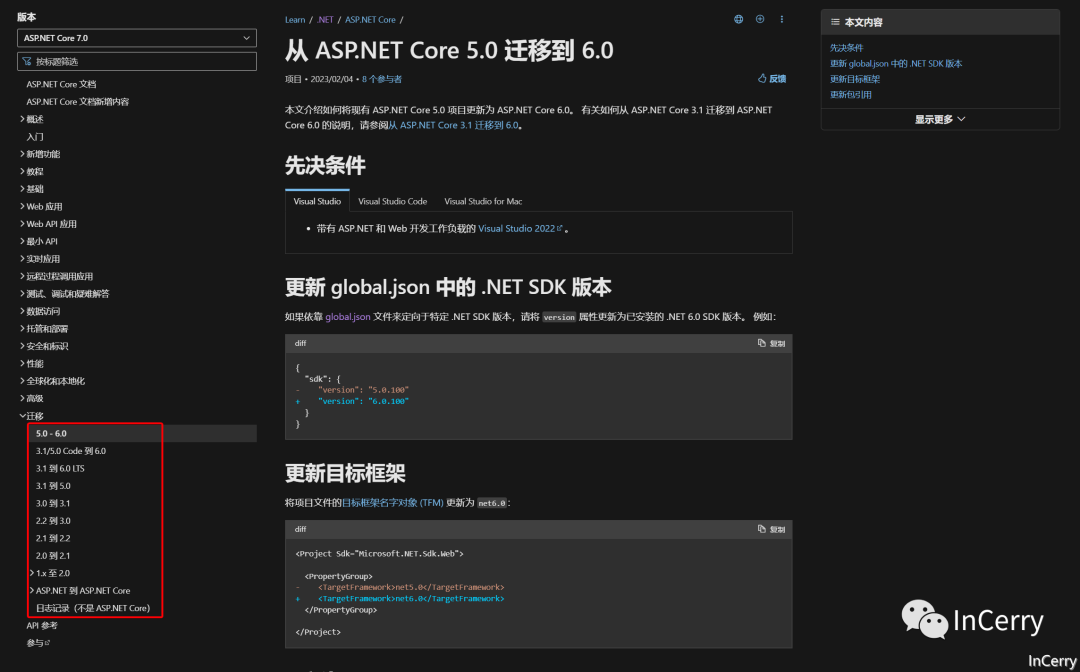Screen dimensions: 1080x672
Task: Collapse the 迁移 tree node
Action: point(23,416)
